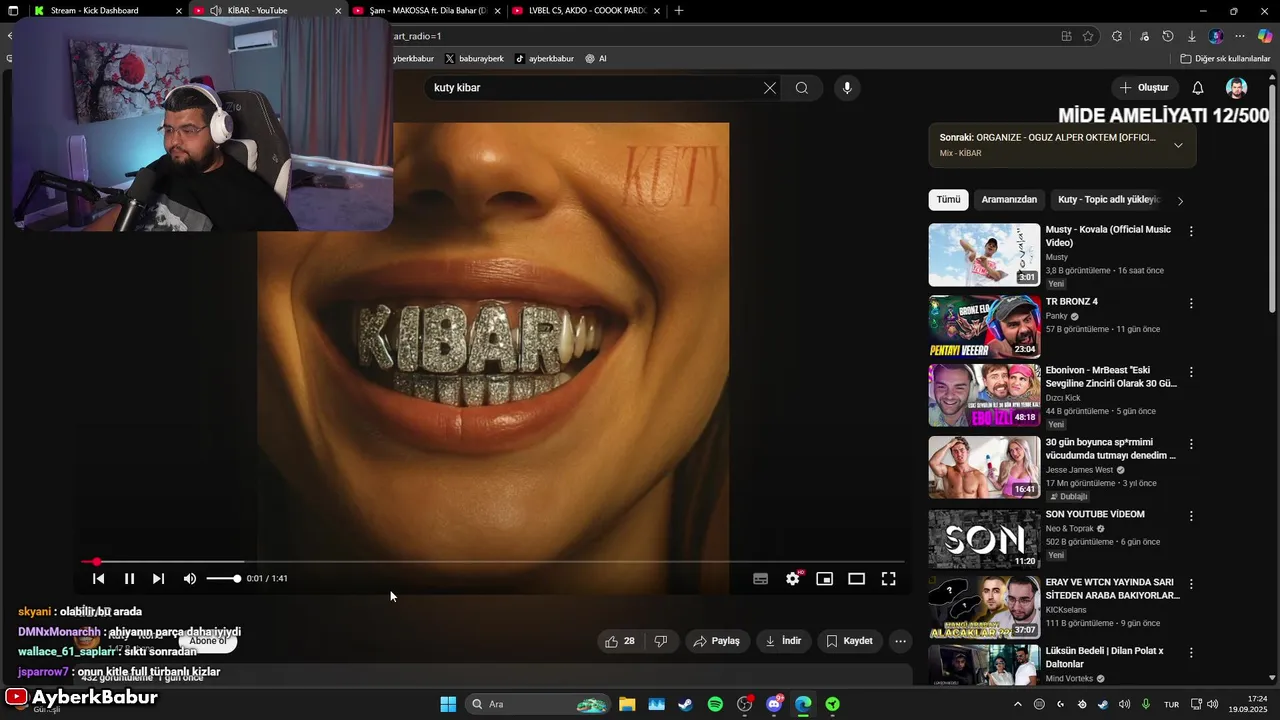
Task: Open YouTube account avatar menu
Action: pyautogui.click(x=1237, y=88)
